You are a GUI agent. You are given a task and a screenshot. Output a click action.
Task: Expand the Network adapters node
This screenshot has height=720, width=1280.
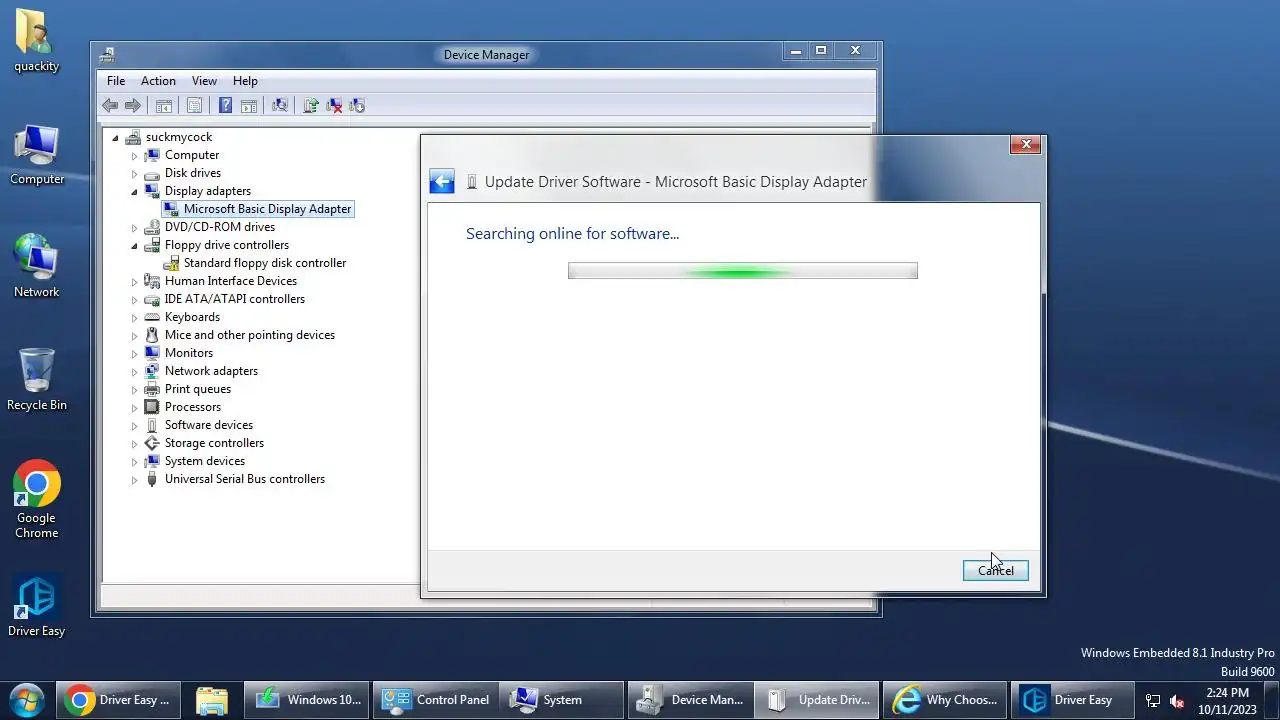pyautogui.click(x=134, y=372)
